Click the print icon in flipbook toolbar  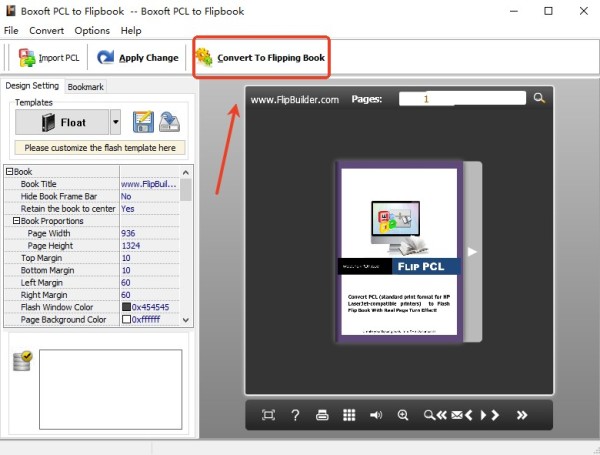click(322, 415)
